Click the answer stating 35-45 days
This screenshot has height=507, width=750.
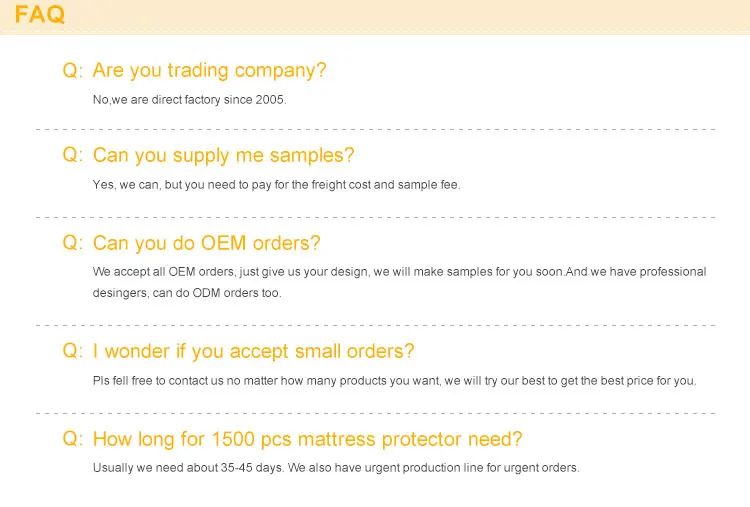[x=336, y=468]
